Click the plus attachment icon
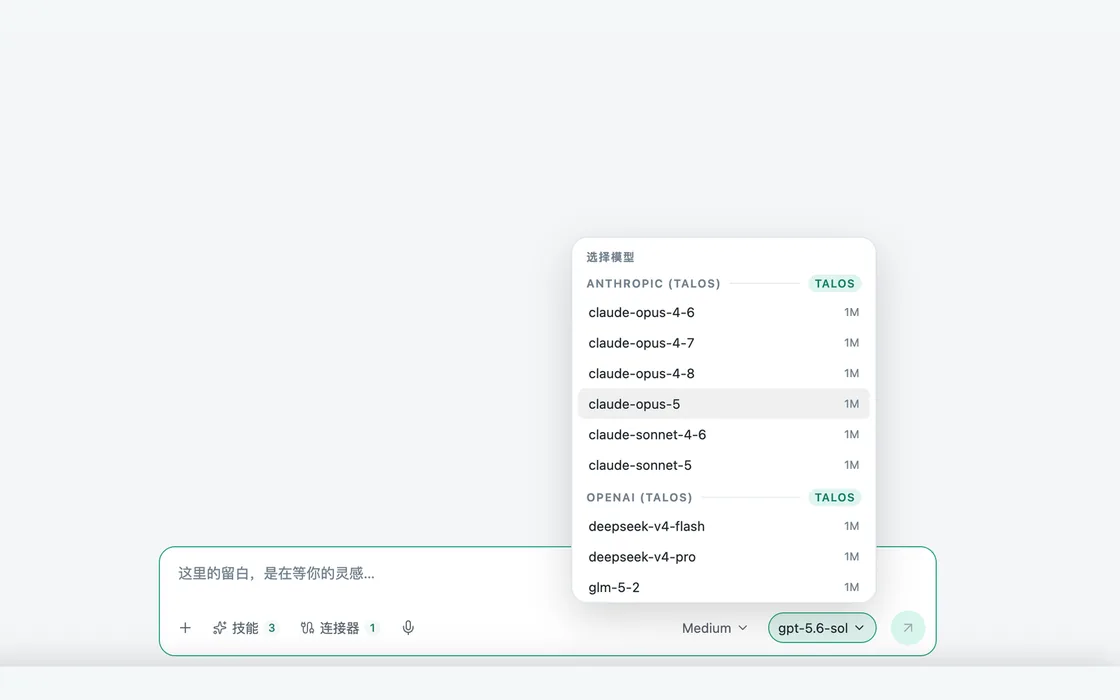 click(185, 628)
